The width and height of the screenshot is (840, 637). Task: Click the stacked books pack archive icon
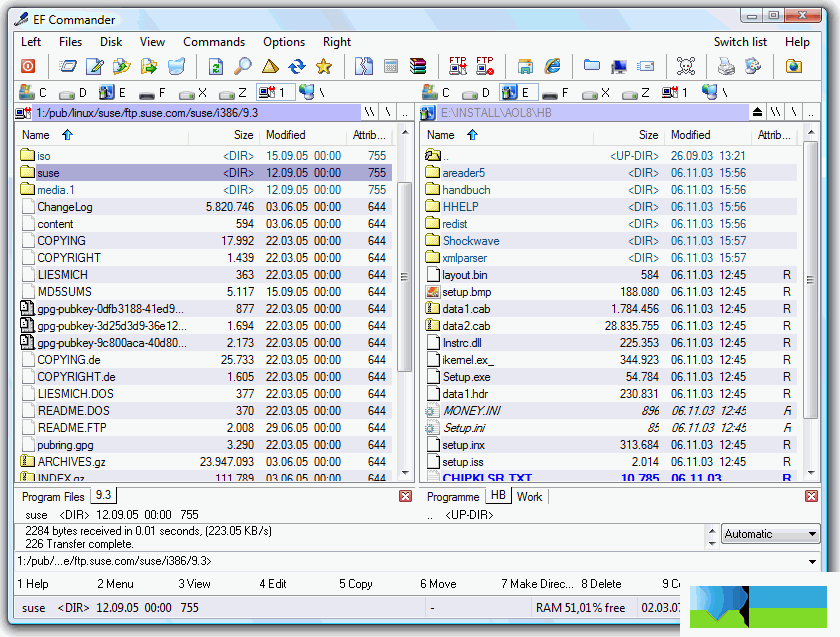[x=418, y=66]
